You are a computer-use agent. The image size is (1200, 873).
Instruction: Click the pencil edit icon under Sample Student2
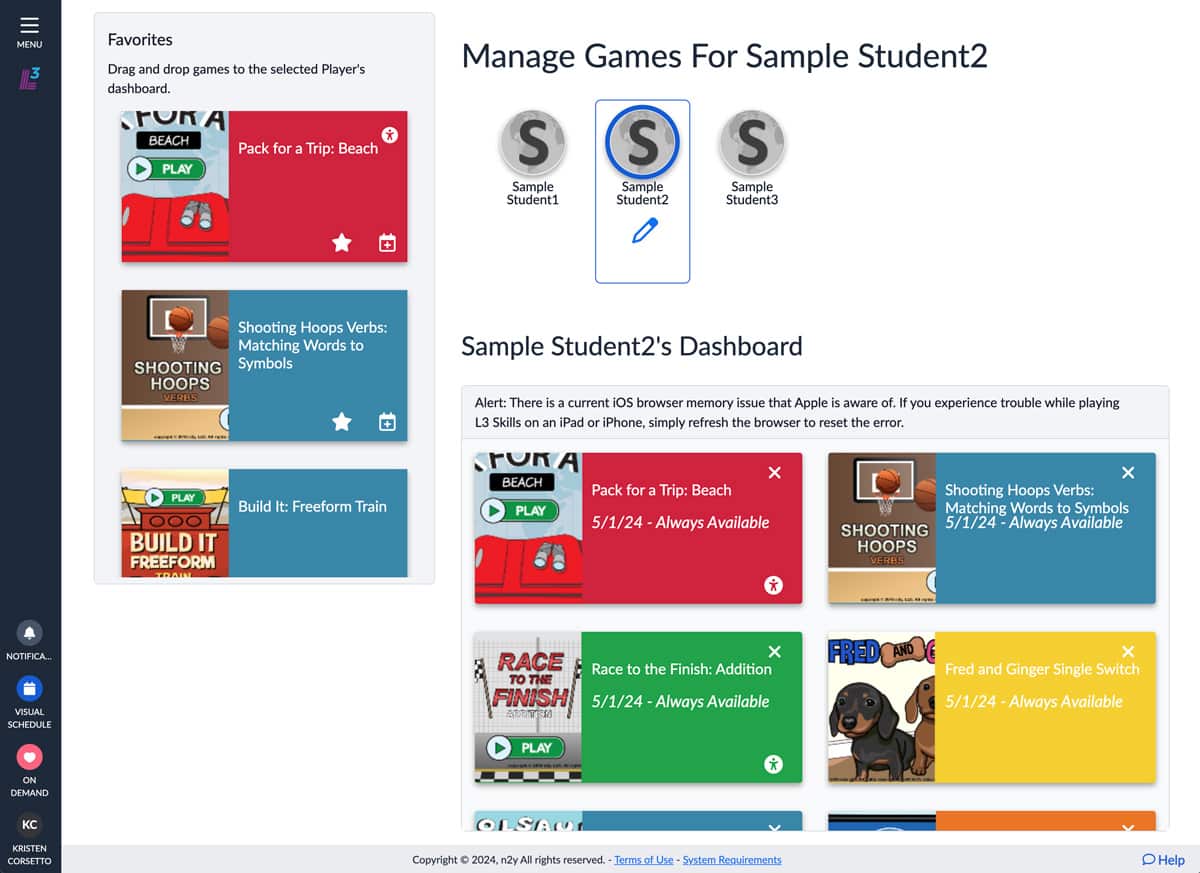tap(645, 231)
